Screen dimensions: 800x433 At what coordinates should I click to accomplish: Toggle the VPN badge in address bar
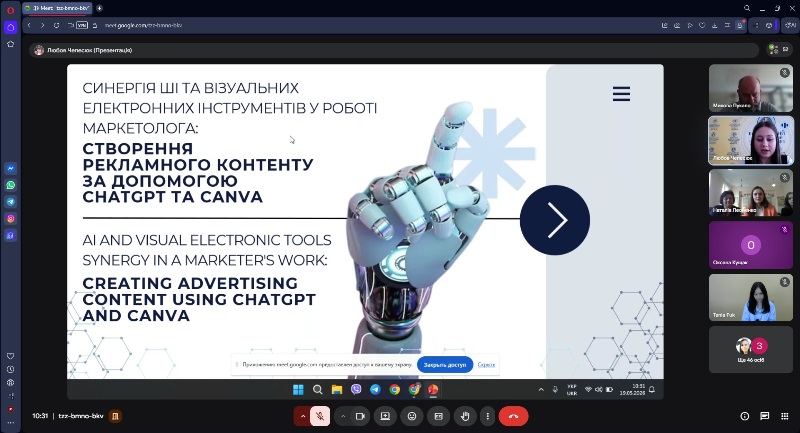pos(82,25)
